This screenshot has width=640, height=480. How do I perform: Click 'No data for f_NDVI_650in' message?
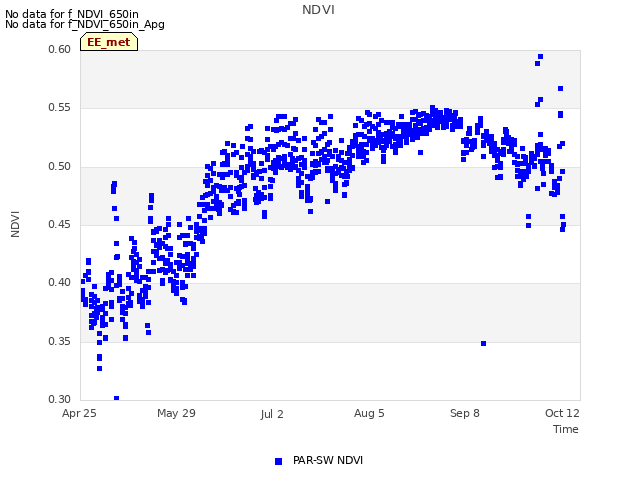pyautogui.click(x=72, y=14)
